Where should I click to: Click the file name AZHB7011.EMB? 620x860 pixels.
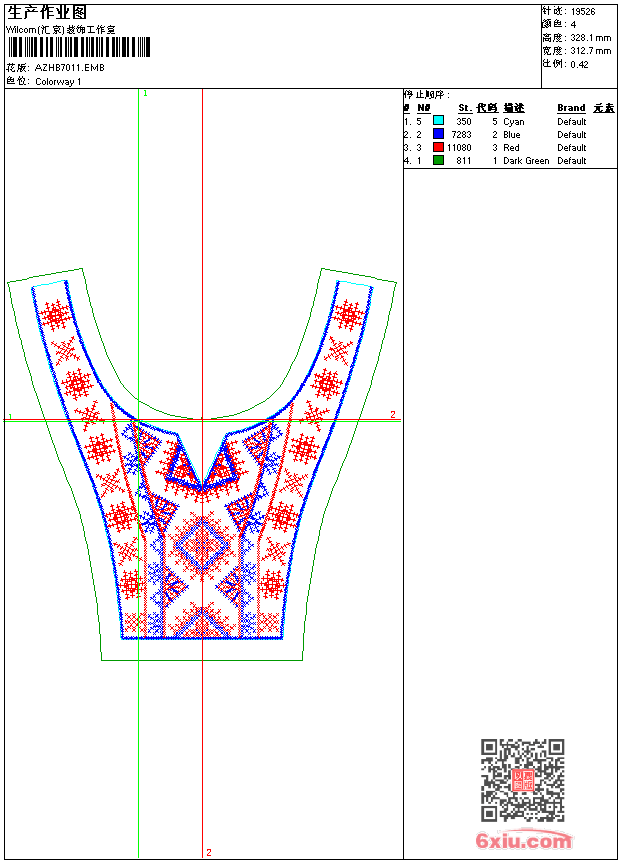70,68
